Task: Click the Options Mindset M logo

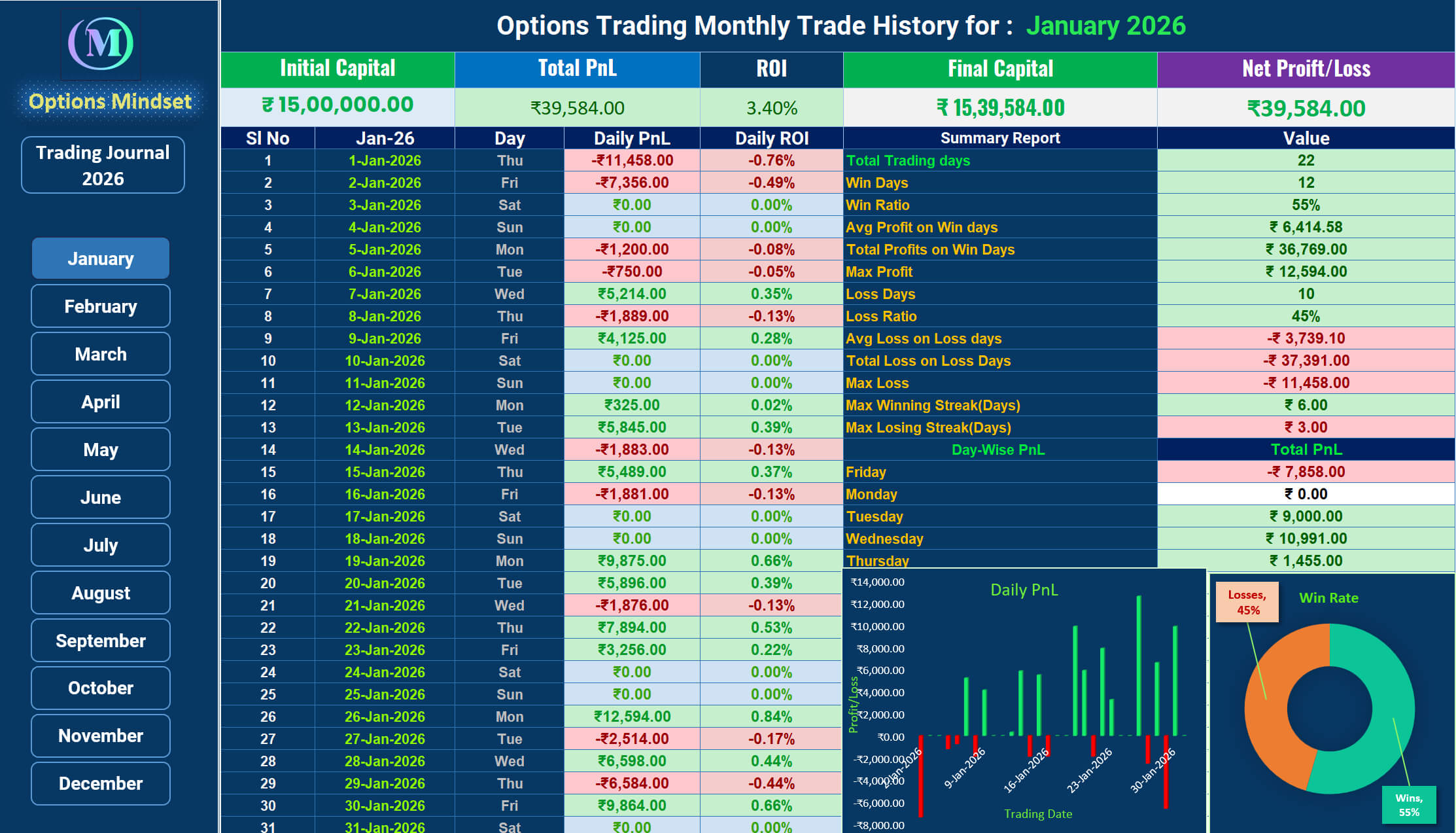Action: [102, 44]
